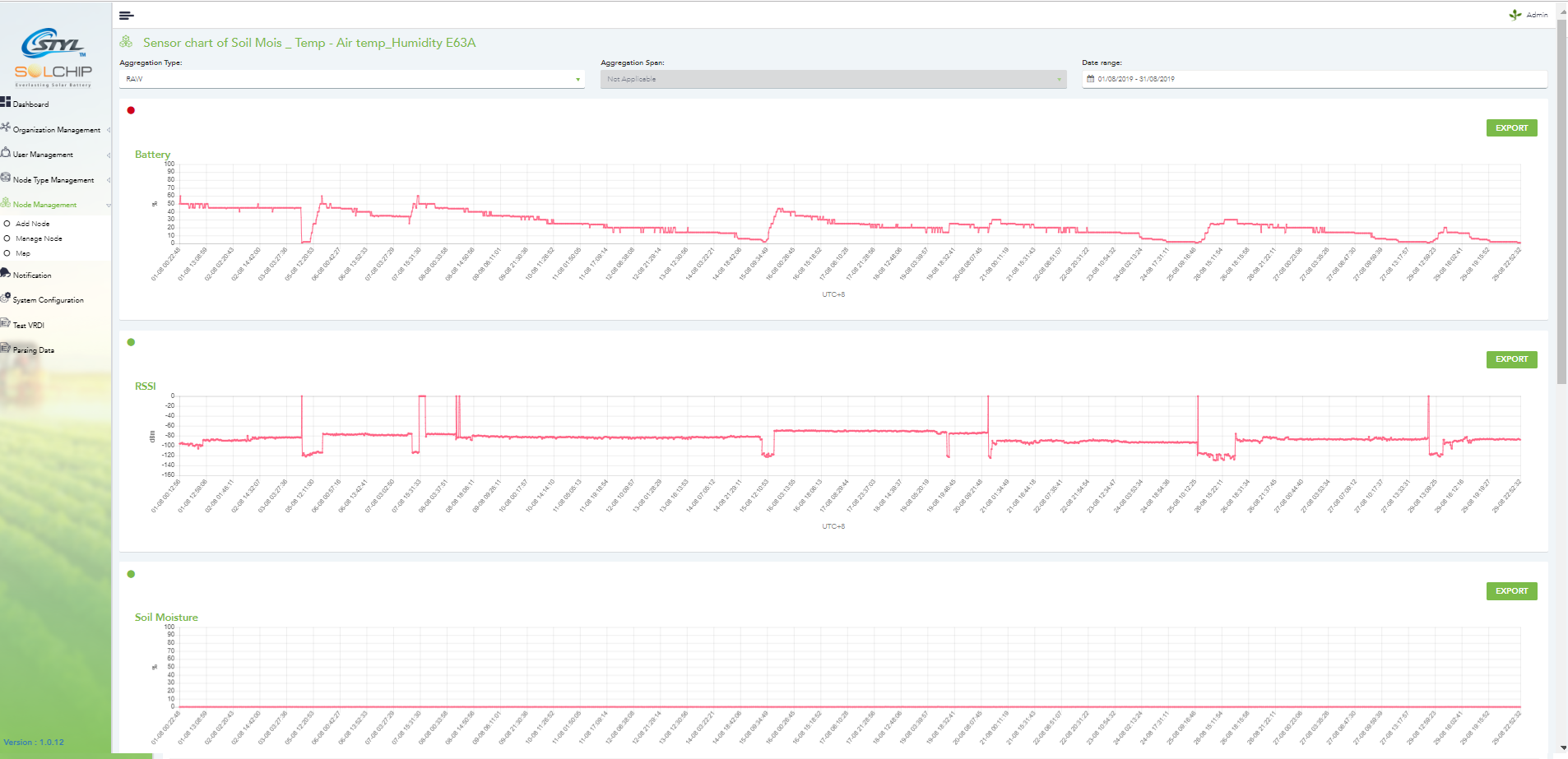Click the red Battery status indicator dot
This screenshot has height=759, width=1568.
click(x=131, y=110)
